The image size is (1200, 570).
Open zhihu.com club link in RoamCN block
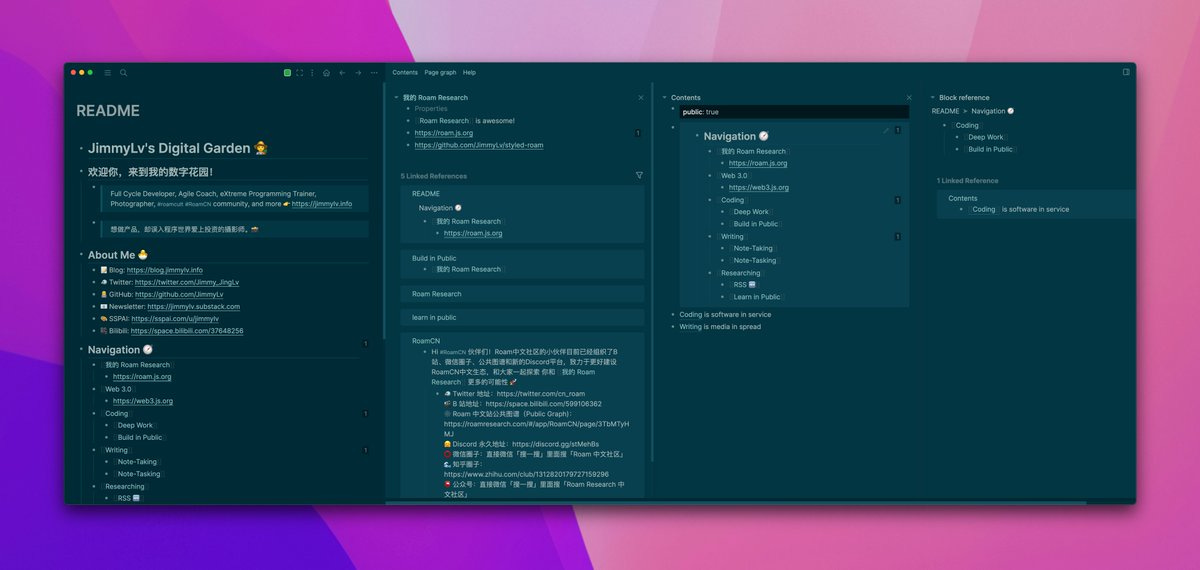pos(526,474)
